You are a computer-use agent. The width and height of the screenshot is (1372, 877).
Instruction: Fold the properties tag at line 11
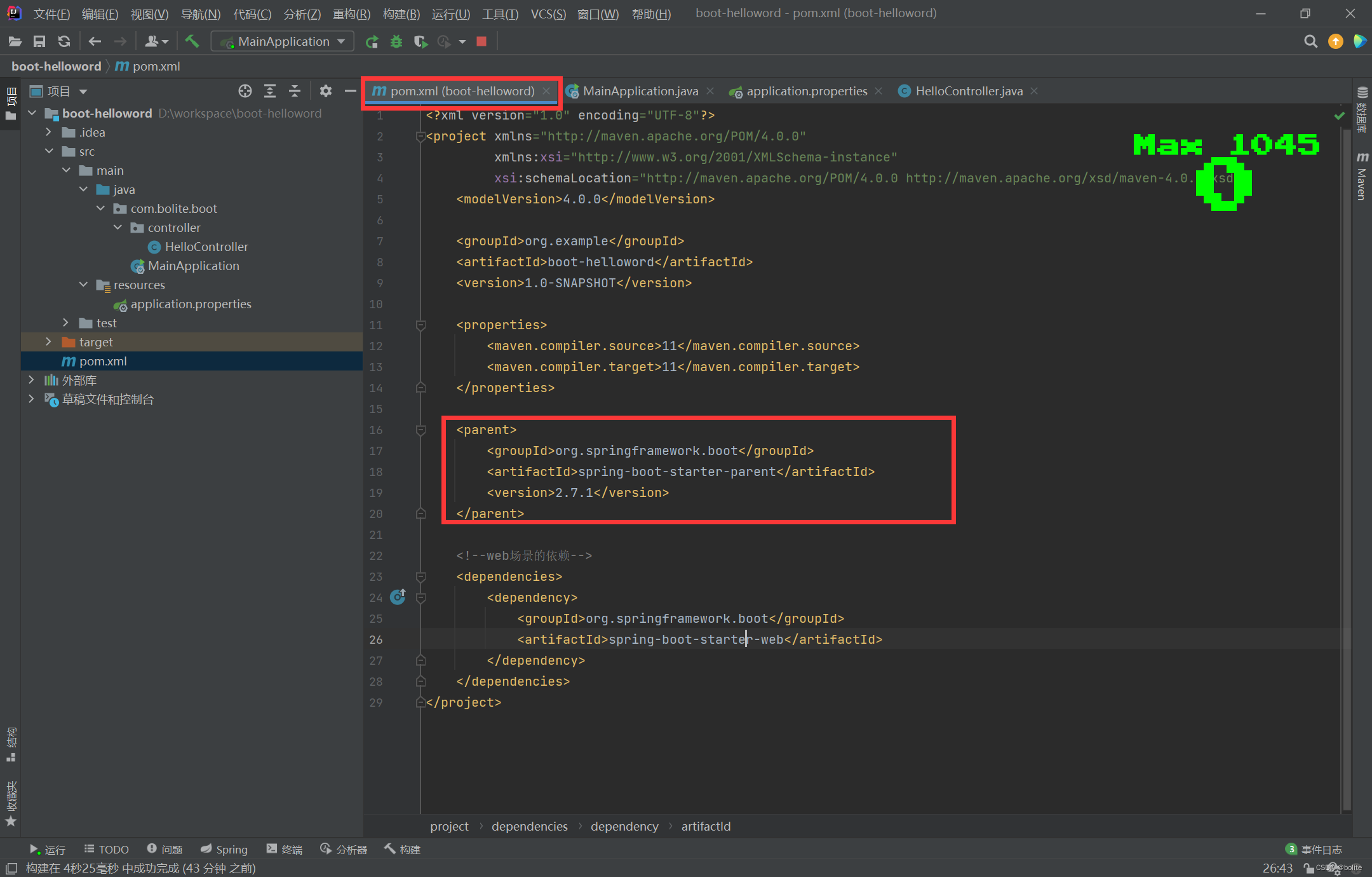pyautogui.click(x=420, y=325)
